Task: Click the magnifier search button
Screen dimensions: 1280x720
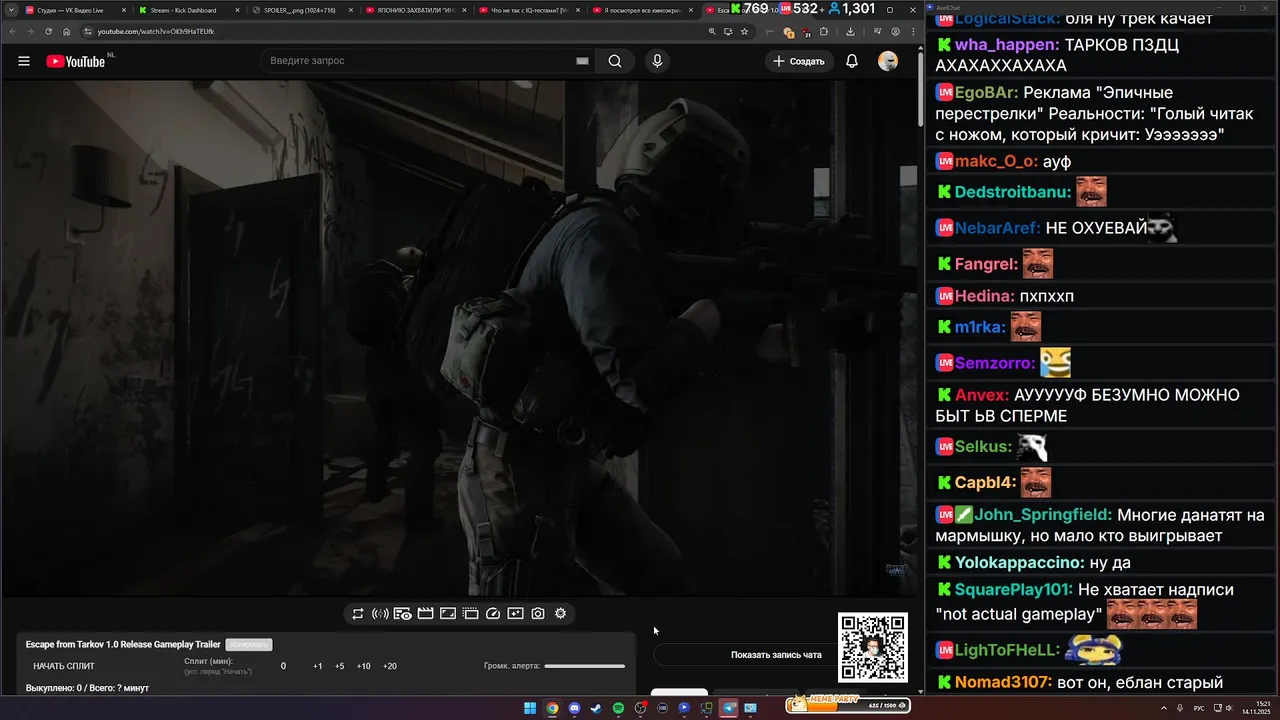Action: pos(615,61)
